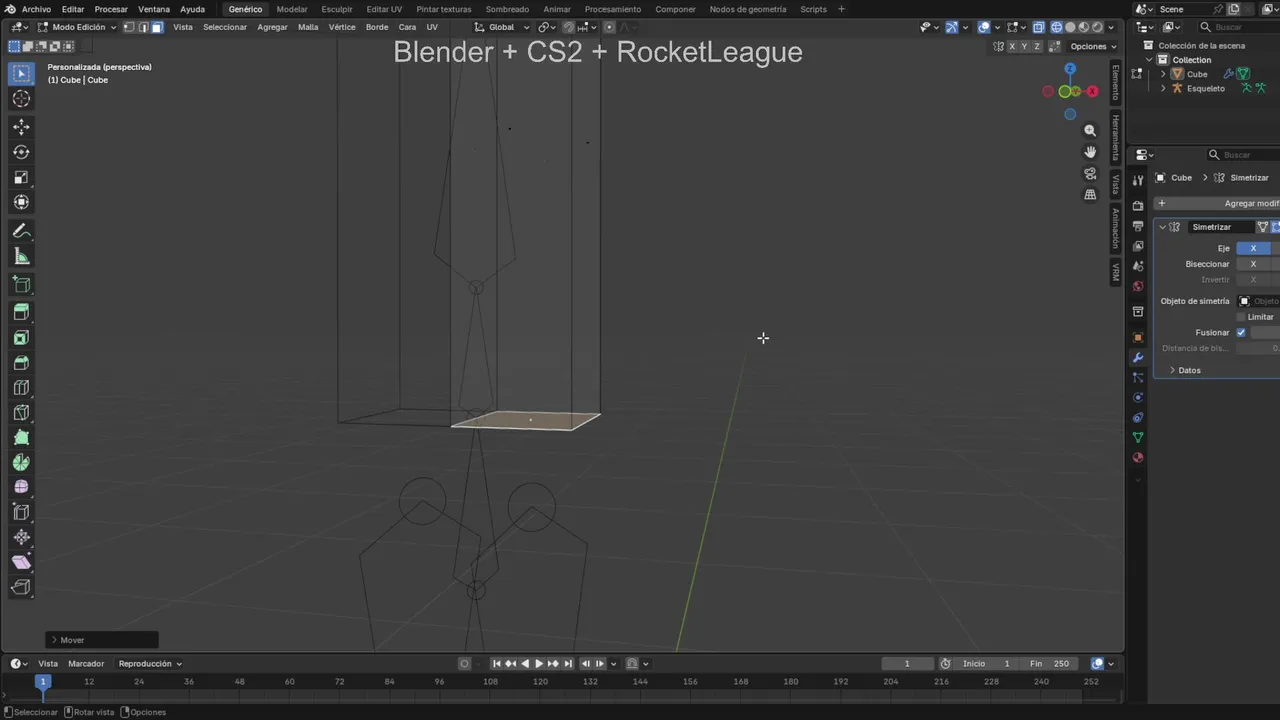Enable vertex select mode
Image resolution: width=1280 pixels, height=720 pixels.
click(x=129, y=27)
